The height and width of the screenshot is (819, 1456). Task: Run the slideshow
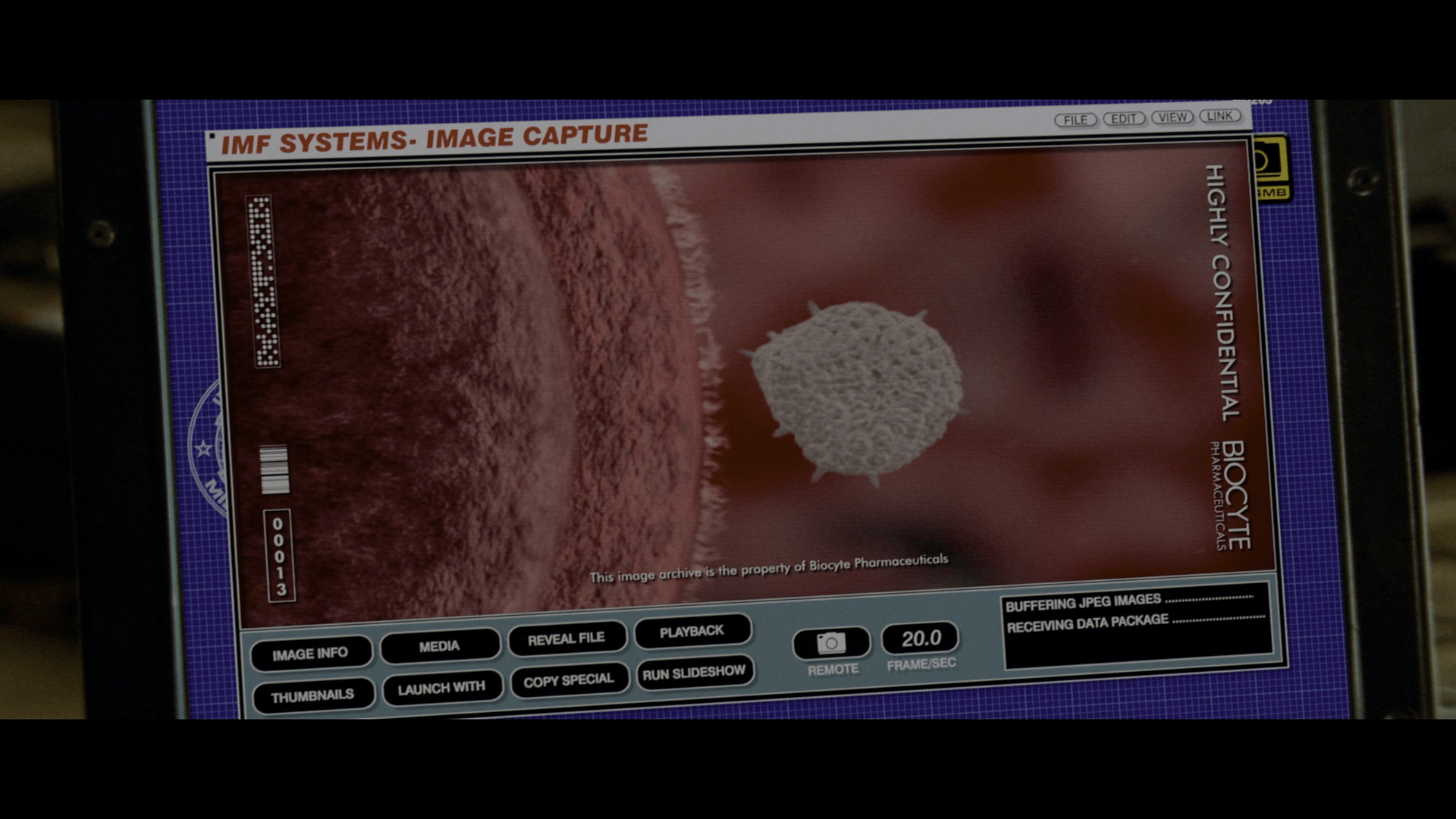695,673
